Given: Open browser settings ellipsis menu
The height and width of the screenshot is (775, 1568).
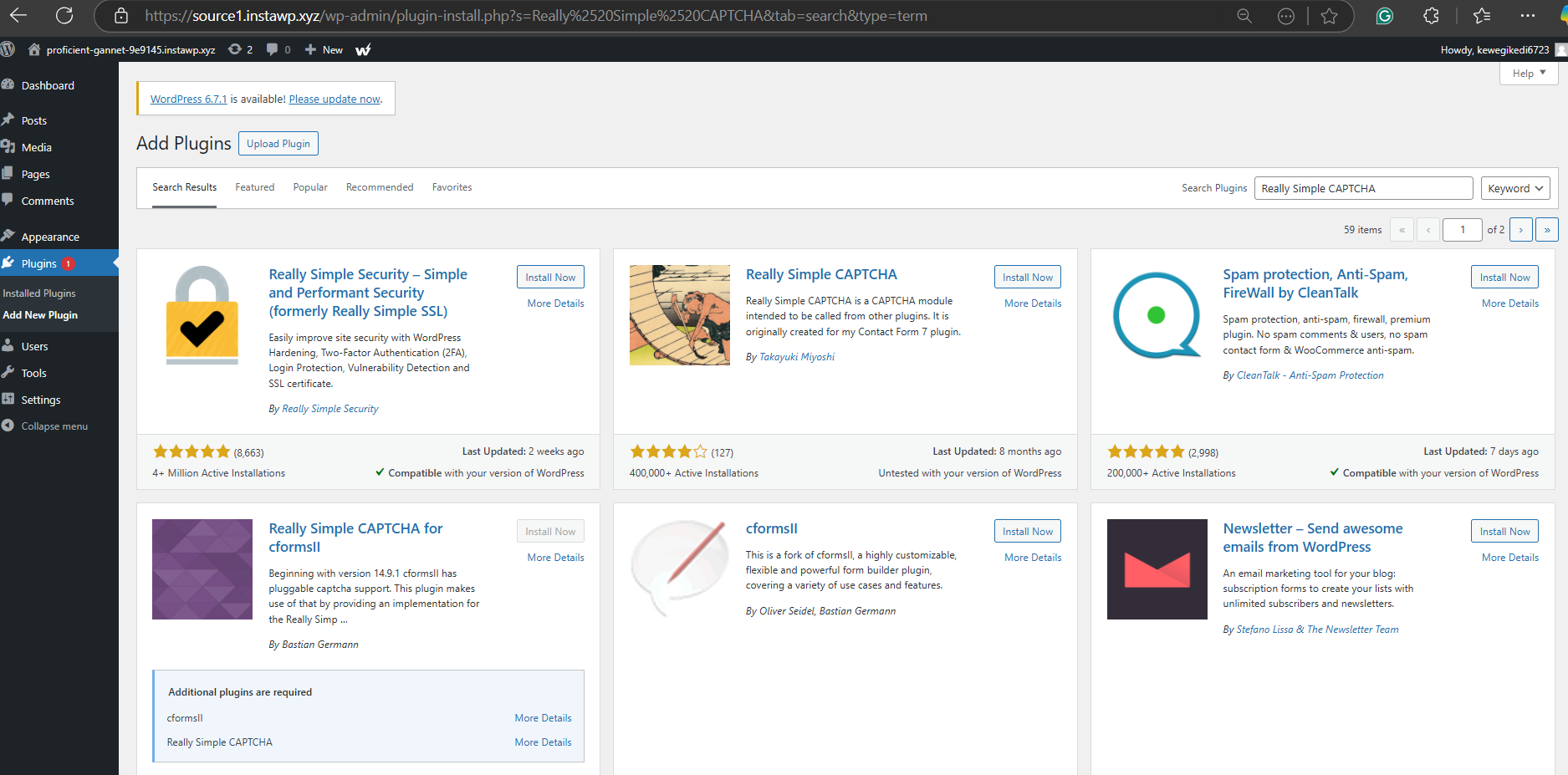Looking at the screenshot, I should point(1528,16).
